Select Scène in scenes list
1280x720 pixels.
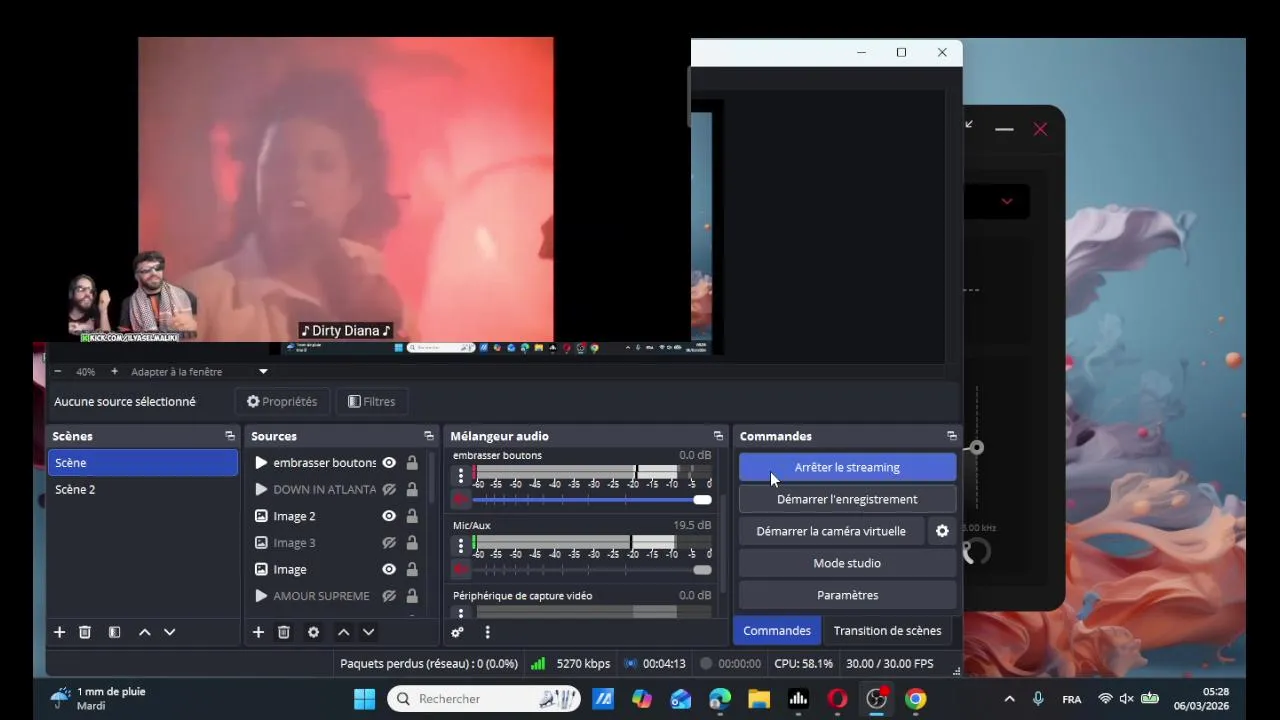pos(143,463)
